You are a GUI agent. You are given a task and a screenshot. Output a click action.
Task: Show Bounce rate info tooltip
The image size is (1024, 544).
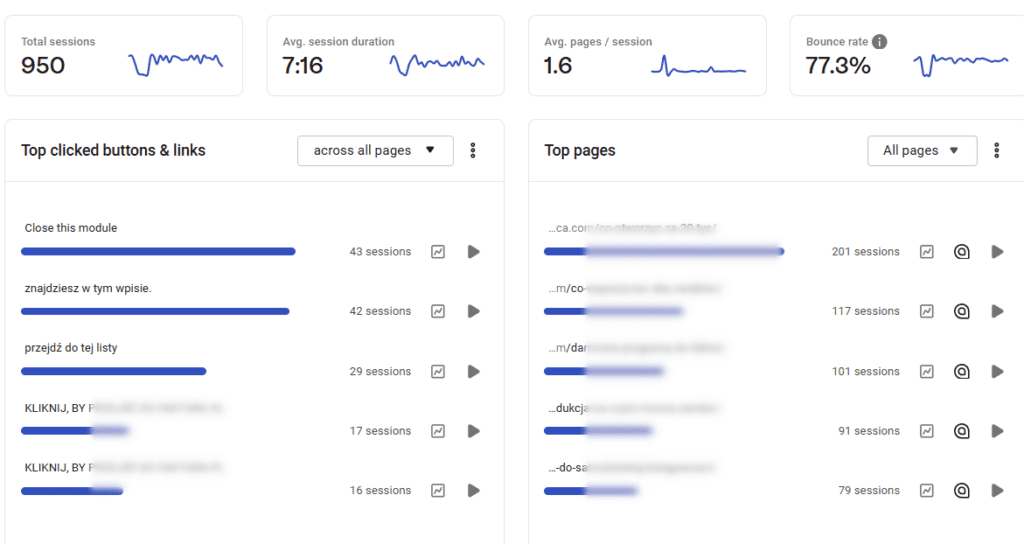[879, 42]
